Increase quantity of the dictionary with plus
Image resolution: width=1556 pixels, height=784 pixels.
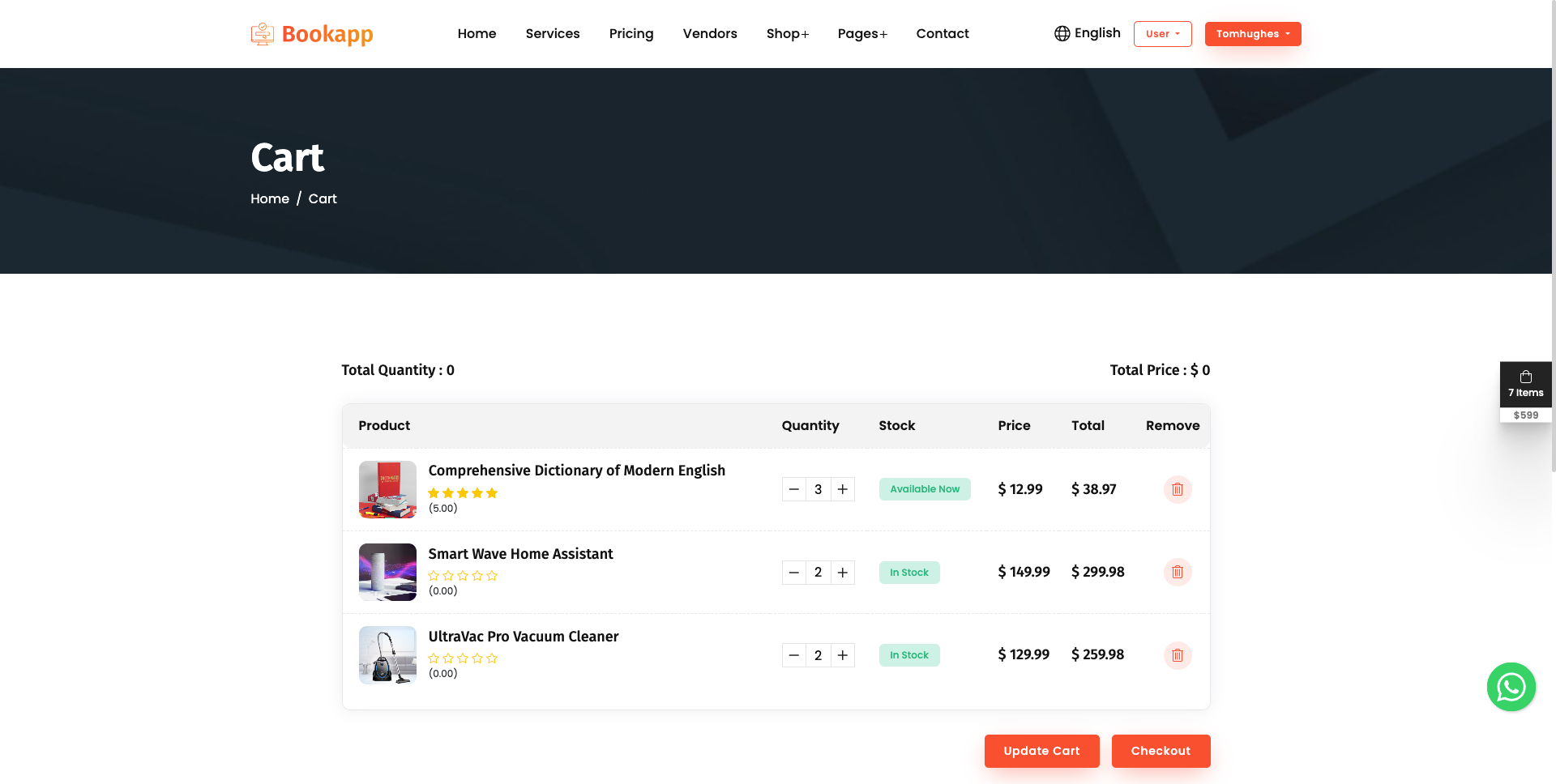click(x=843, y=489)
